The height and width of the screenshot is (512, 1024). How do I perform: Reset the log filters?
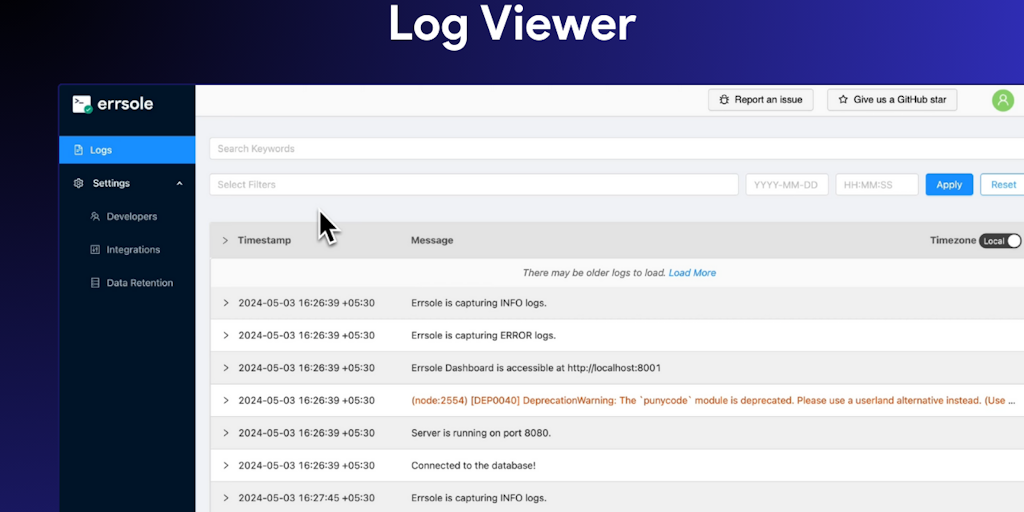(1003, 185)
